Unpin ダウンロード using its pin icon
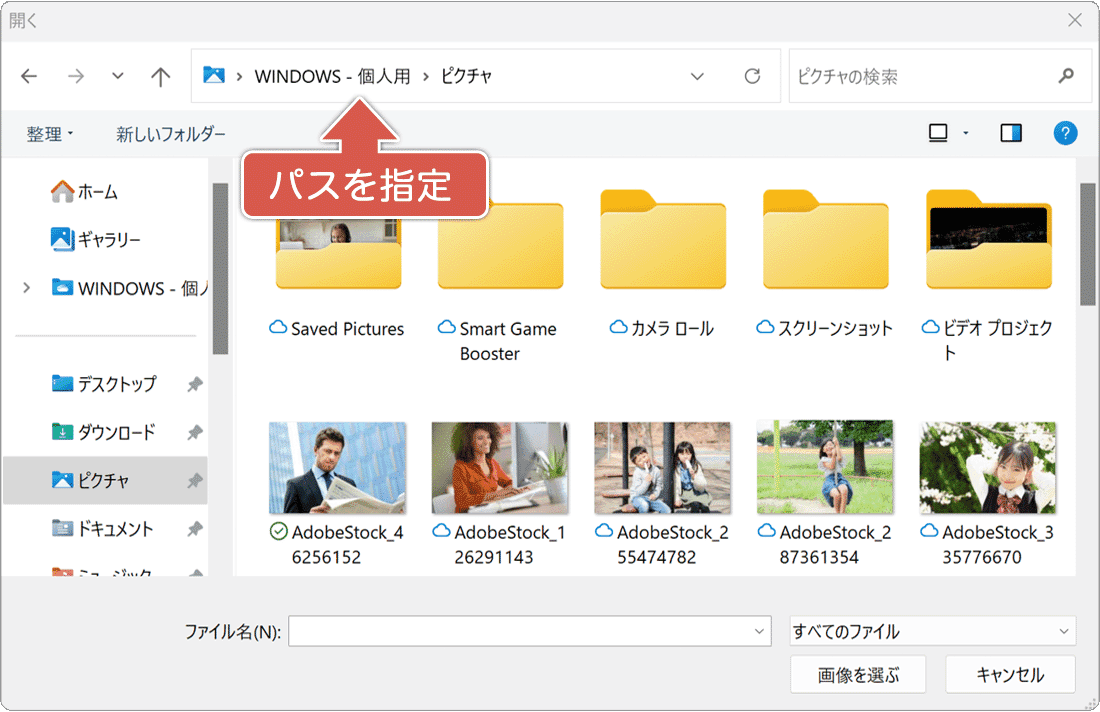1100x712 pixels. click(195, 433)
